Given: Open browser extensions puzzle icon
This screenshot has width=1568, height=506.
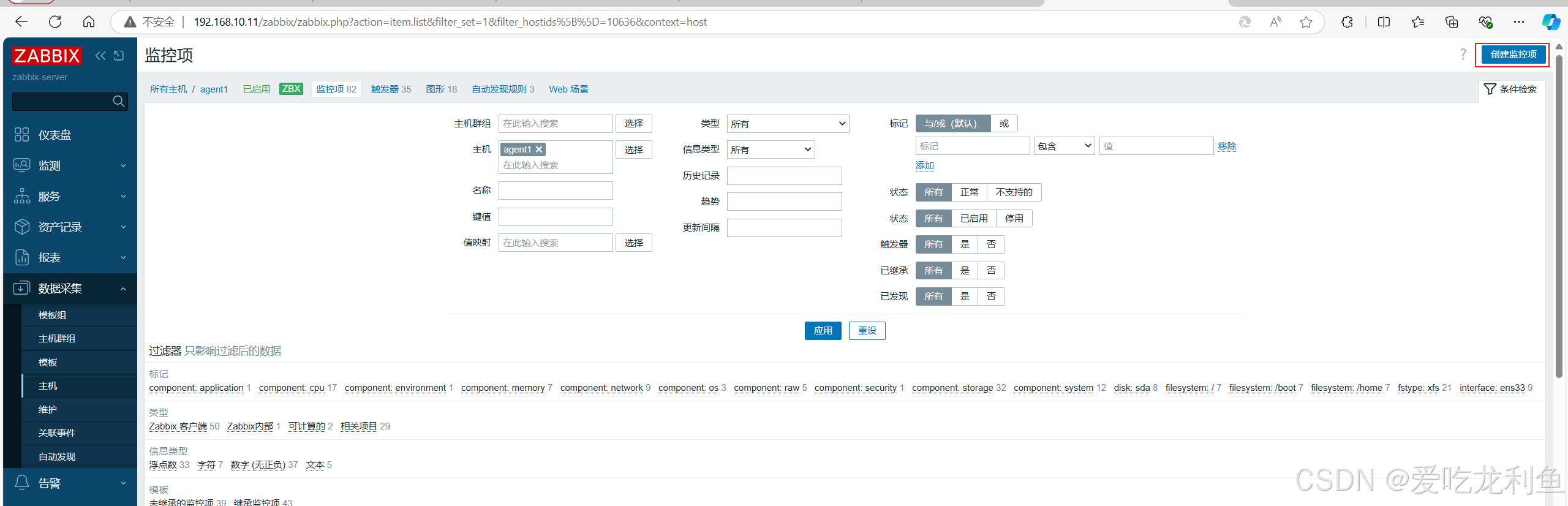Looking at the screenshot, I should tap(1347, 22).
